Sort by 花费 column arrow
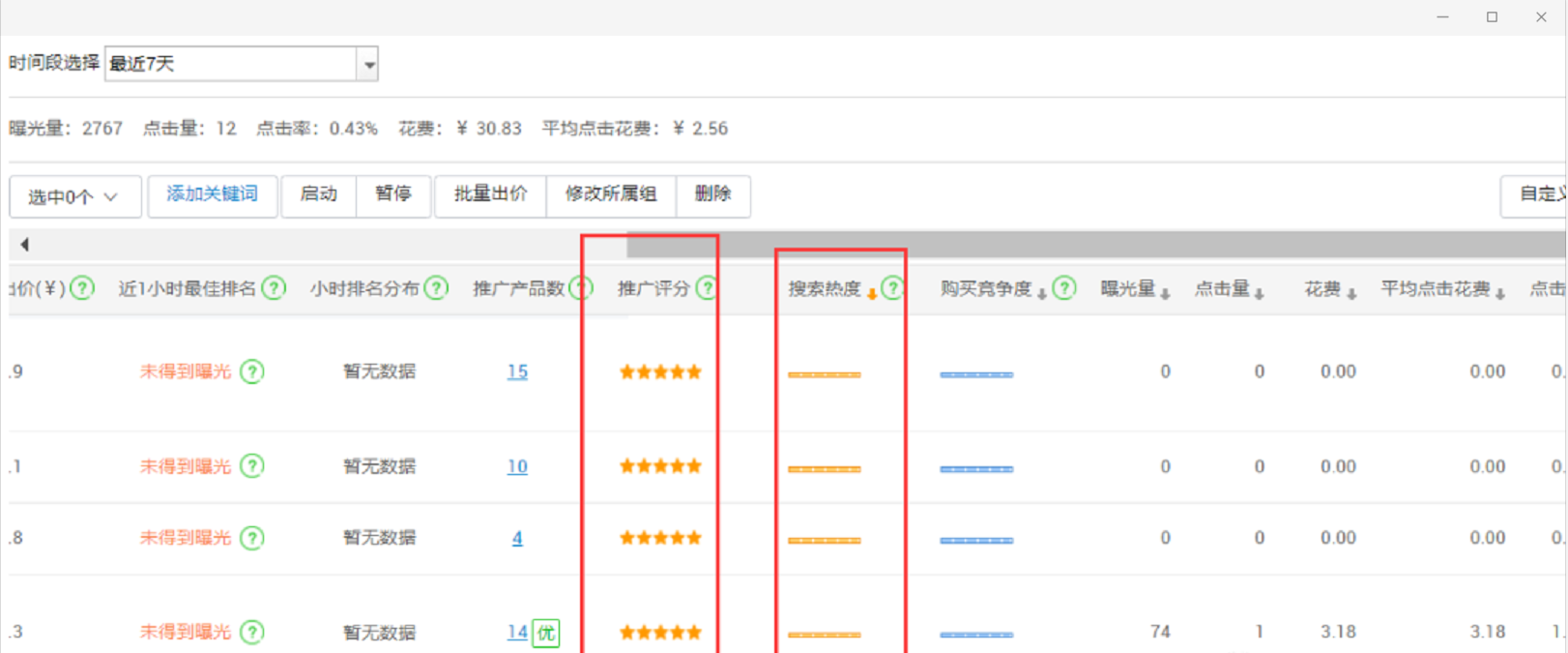The image size is (1568, 653). [1351, 293]
